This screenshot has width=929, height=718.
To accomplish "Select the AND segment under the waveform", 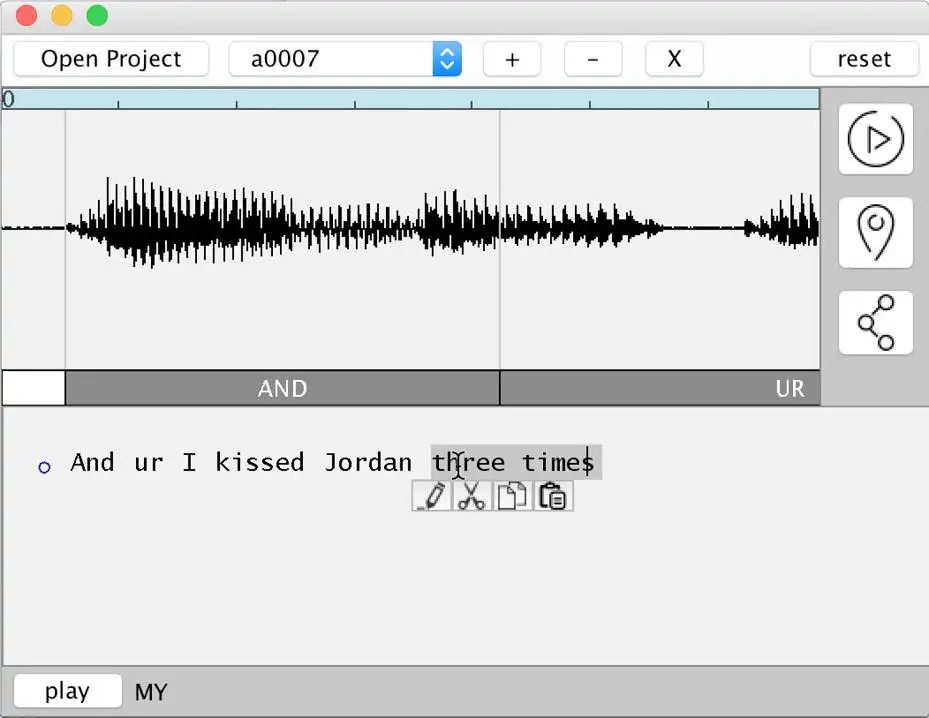I will pos(283,388).
